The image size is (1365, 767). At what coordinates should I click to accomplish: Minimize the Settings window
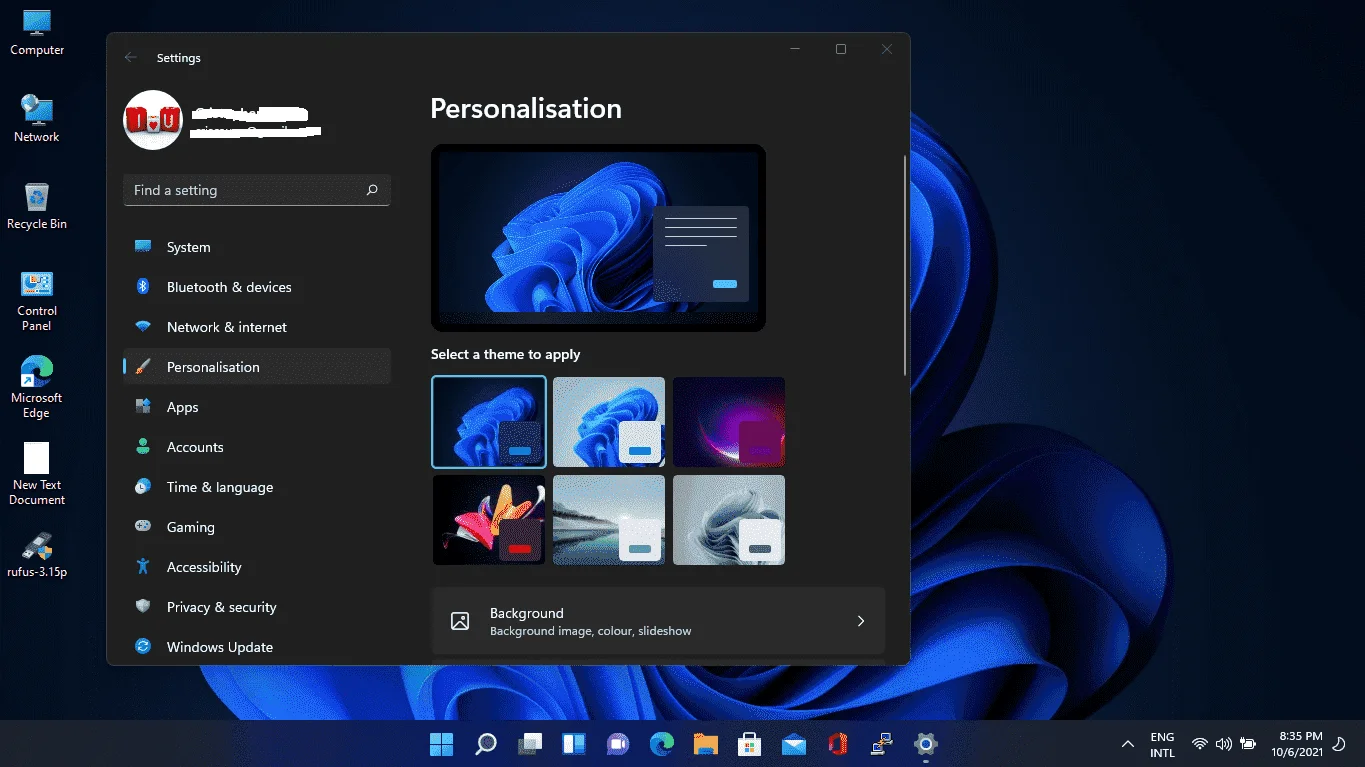pos(795,49)
